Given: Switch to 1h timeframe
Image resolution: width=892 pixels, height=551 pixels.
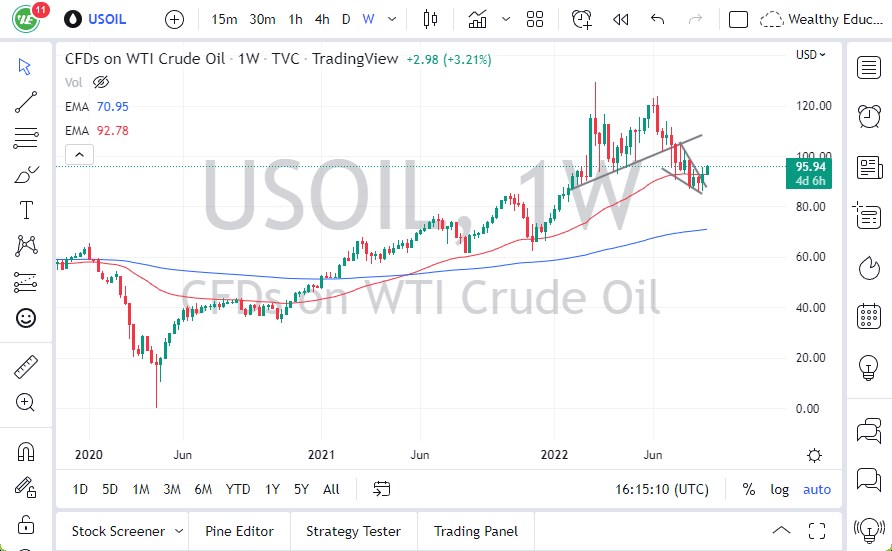Looking at the screenshot, I should click(295, 19).
